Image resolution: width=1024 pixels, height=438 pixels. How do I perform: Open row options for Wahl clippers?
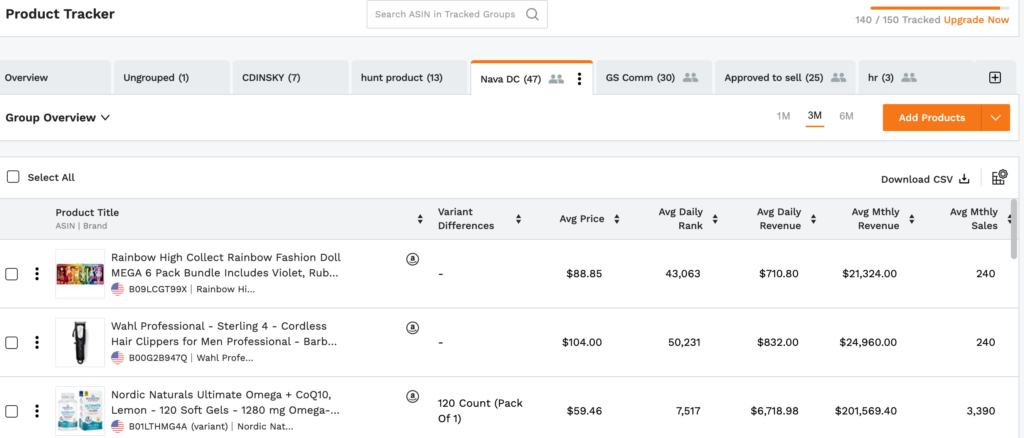pyautogui.click(x=37, y=342)
